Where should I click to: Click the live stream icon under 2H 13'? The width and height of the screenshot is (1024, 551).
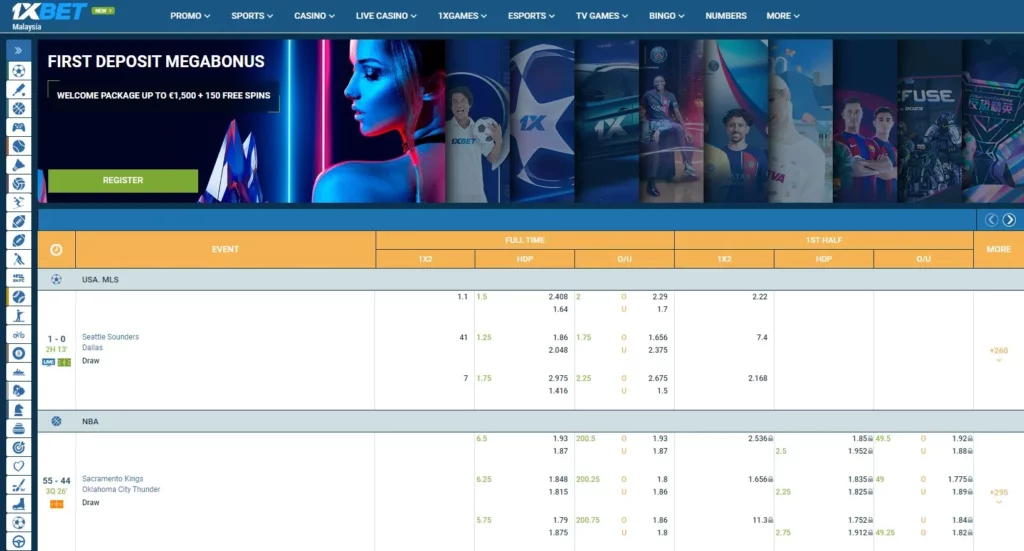pos(48,362)
